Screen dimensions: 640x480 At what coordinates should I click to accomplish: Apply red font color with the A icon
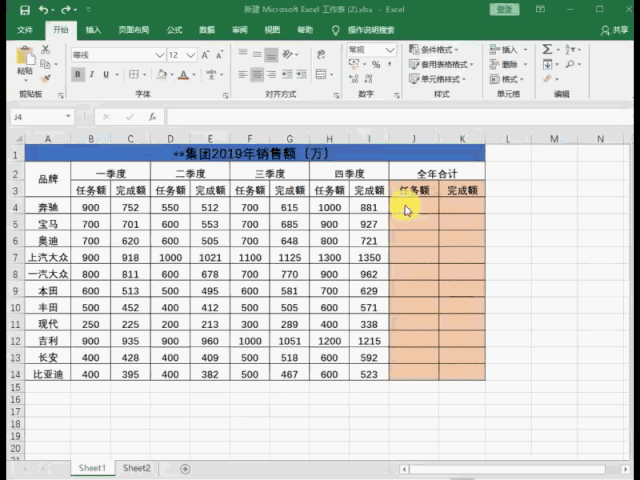click(184, 75)
